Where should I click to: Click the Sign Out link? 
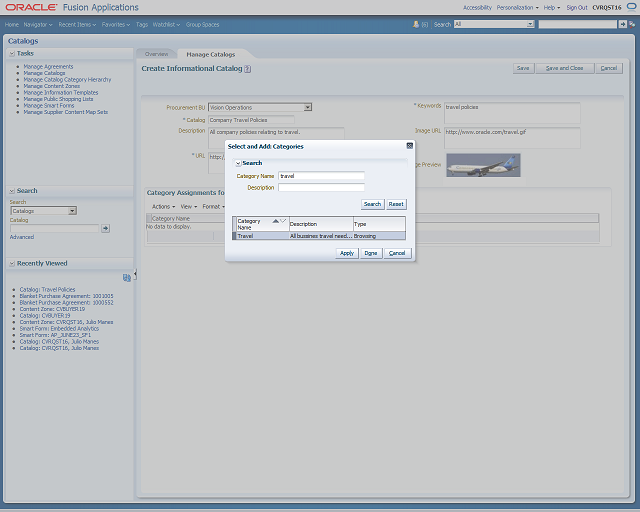577,7
